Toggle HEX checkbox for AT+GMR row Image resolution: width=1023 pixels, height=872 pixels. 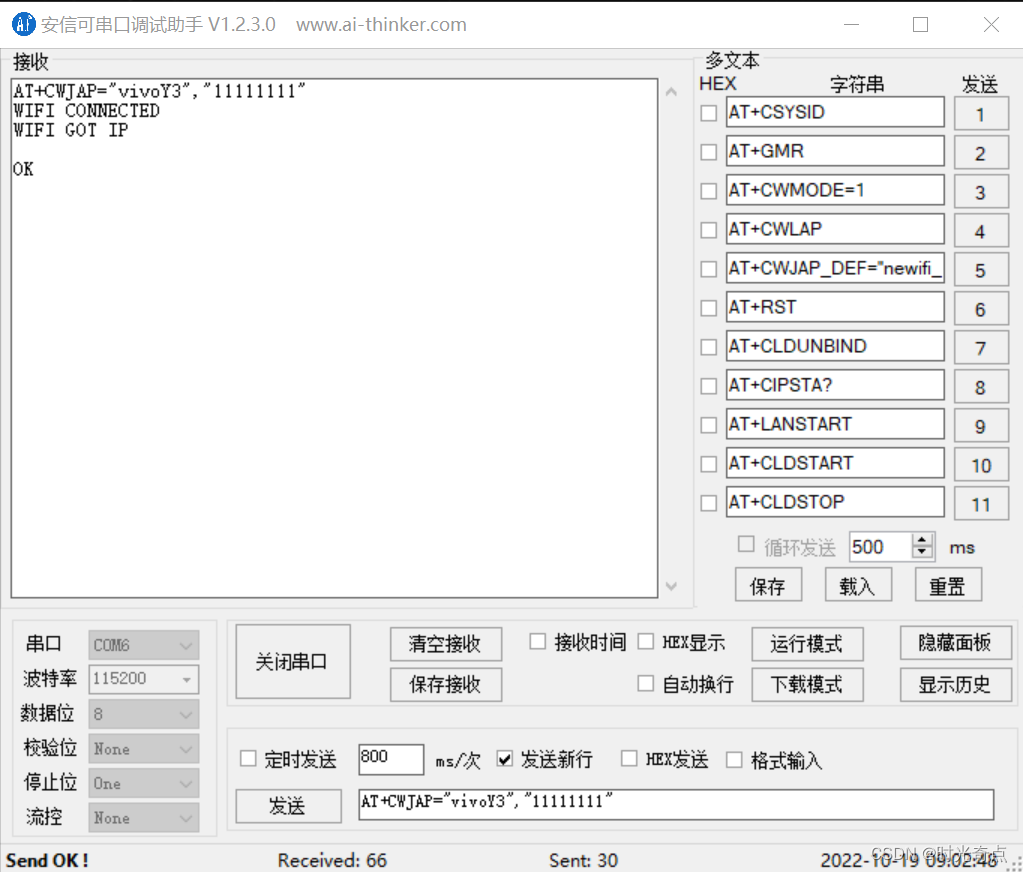709,152
